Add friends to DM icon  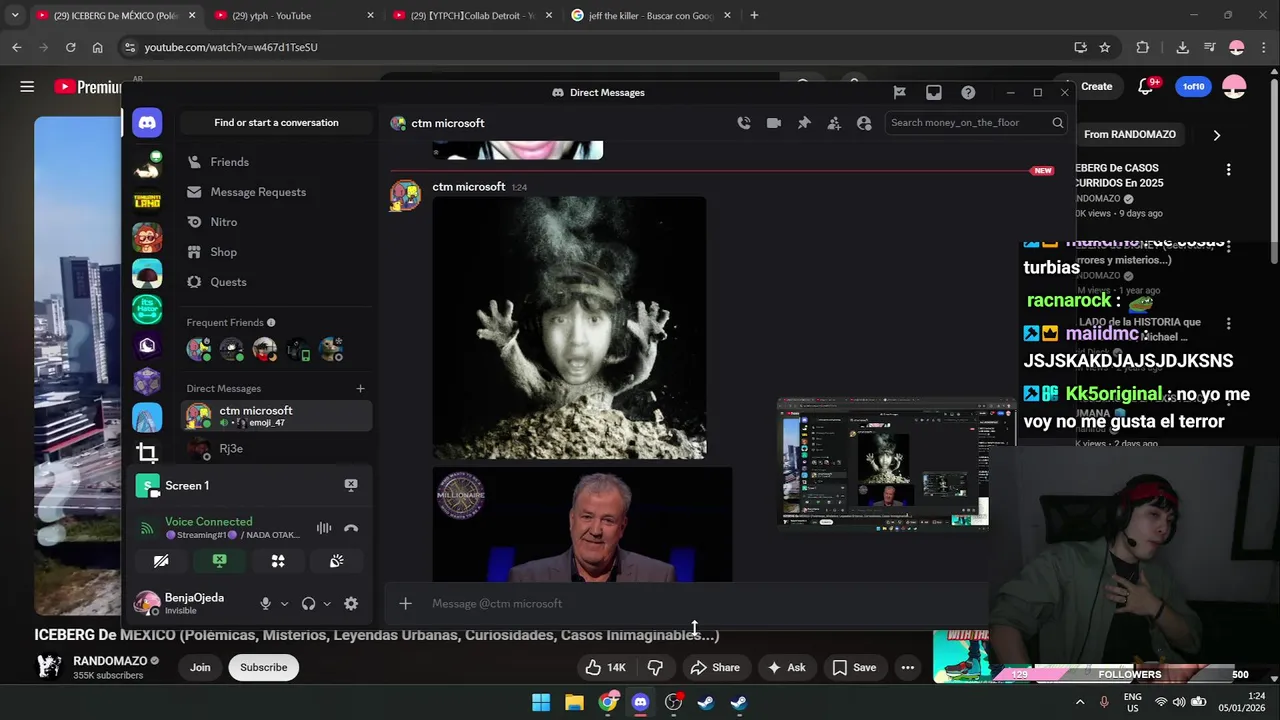pyautogui.click(x=834, y=123)
